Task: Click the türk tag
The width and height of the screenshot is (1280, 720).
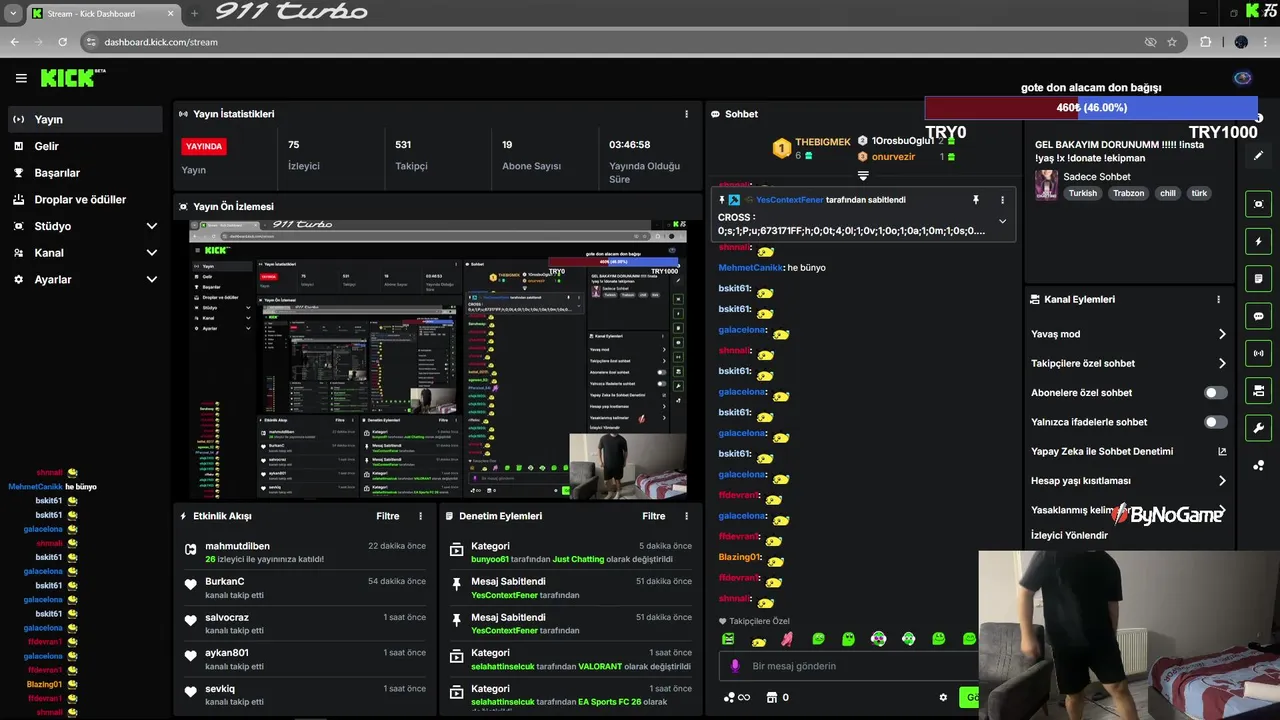Action: pyautogui.click(x=1199, y=193)
